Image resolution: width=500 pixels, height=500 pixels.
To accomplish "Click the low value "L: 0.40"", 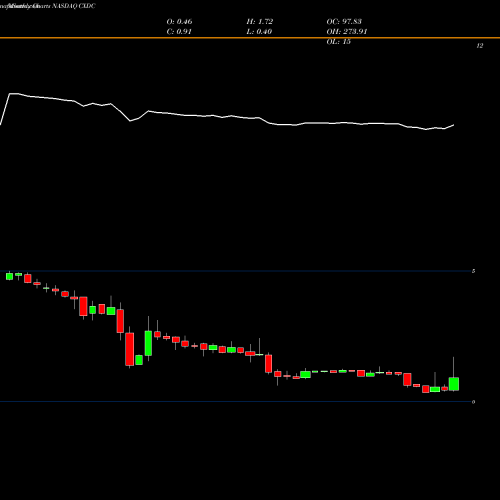I will coord(259,32).
